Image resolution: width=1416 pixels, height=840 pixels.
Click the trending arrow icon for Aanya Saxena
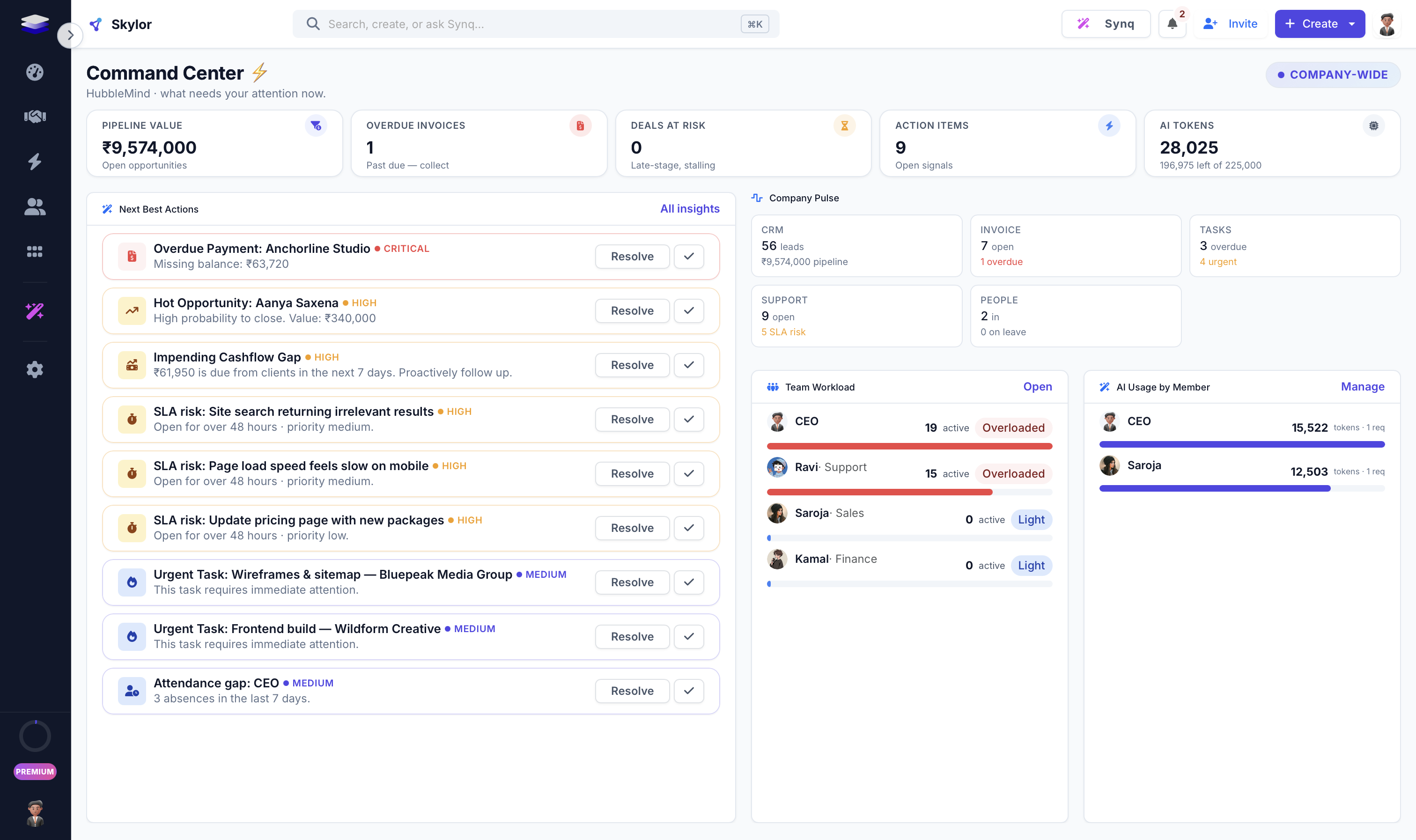click(132, 311)
